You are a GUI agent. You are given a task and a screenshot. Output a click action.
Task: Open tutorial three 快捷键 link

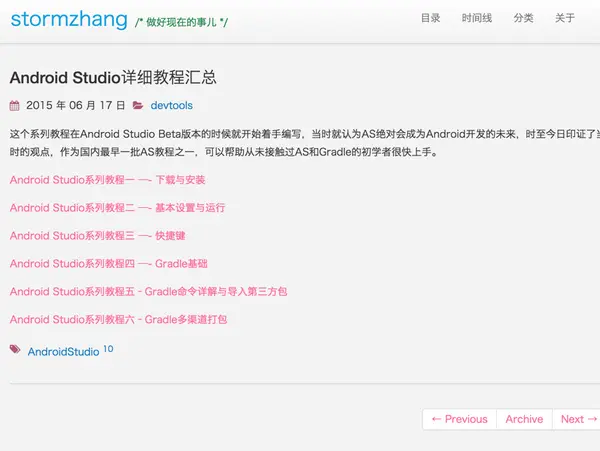pyautogui.click(x=98, y=236)
